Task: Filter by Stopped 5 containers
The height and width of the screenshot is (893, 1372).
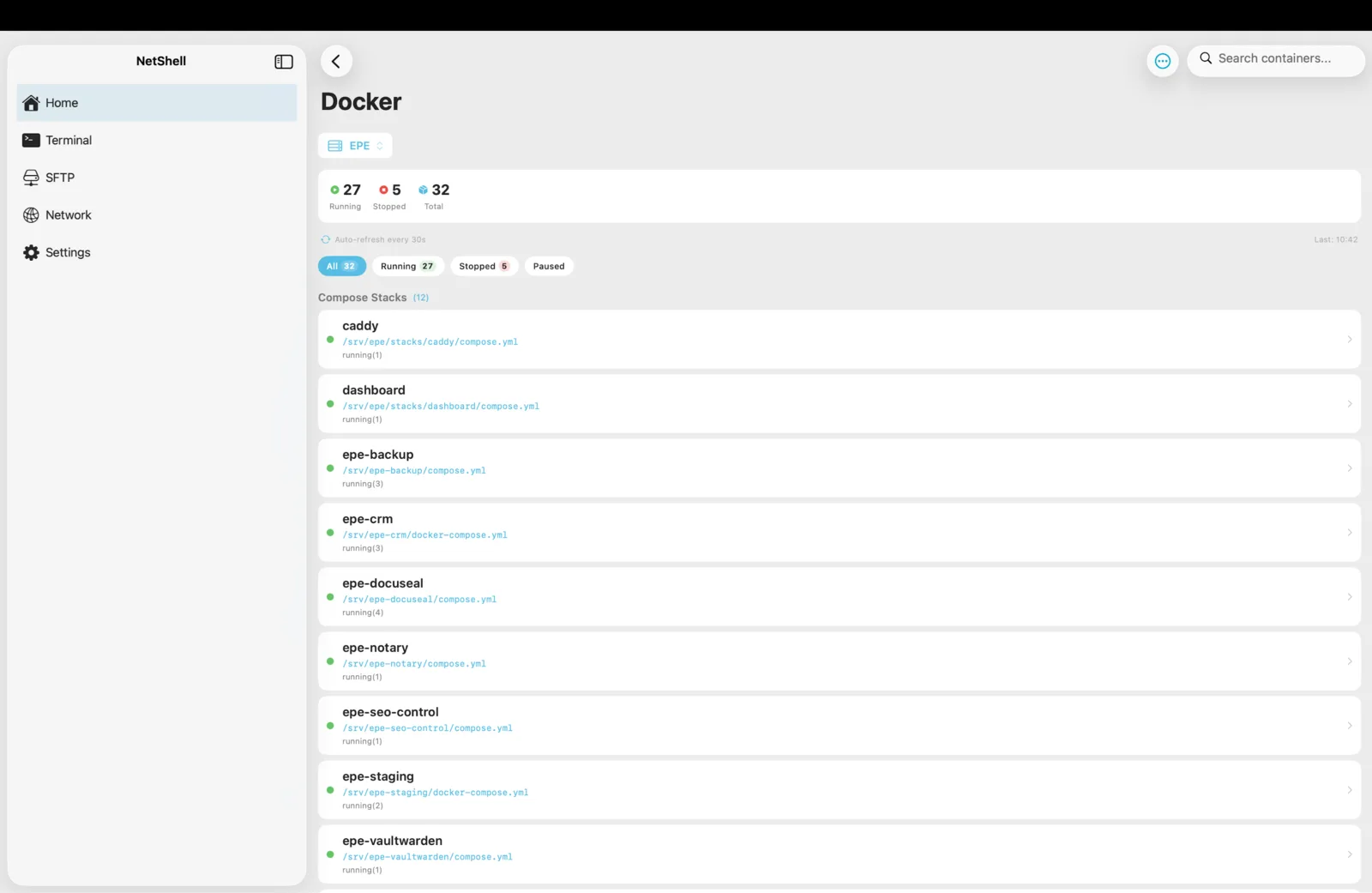Action: tap(484, 266)
